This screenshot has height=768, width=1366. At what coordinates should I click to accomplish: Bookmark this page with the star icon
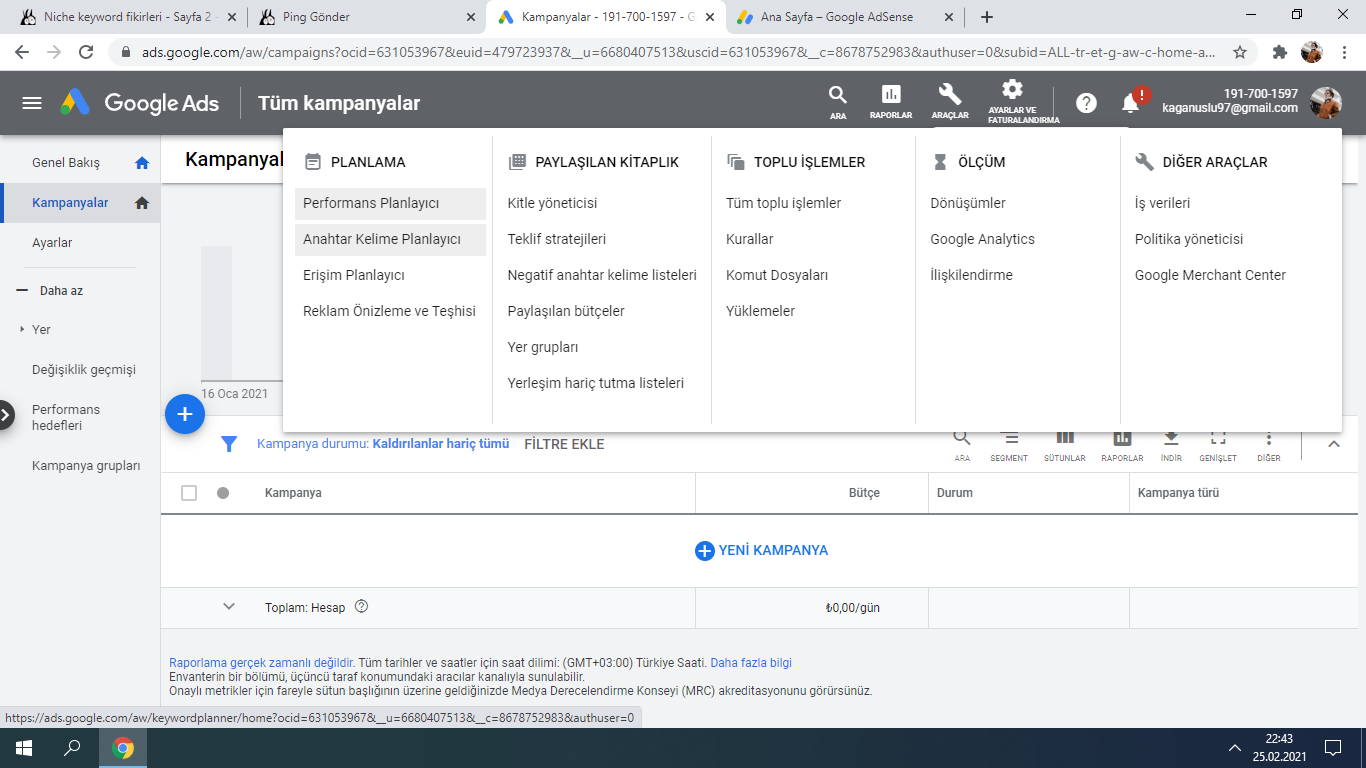tap(1240, 52)
